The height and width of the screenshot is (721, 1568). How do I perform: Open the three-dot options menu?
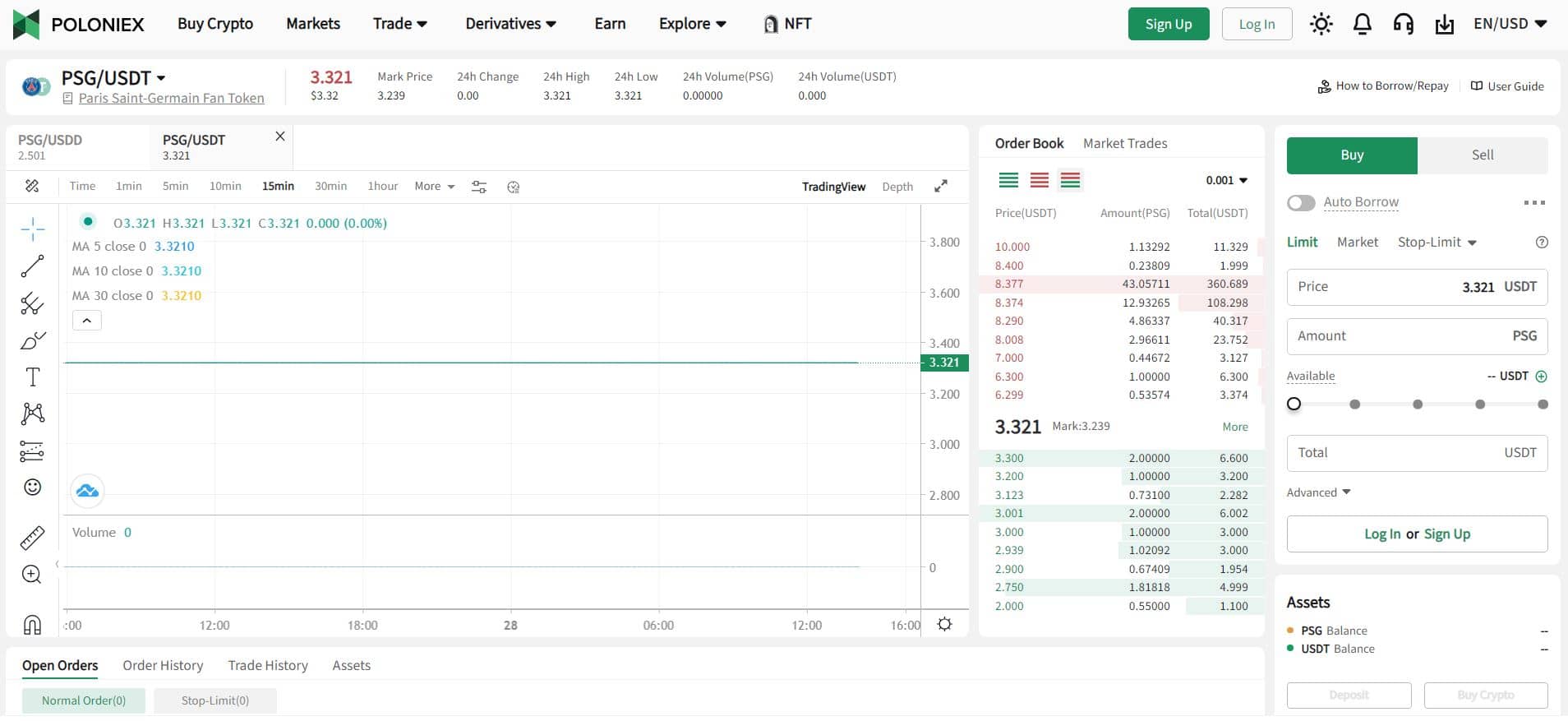point(1533,202)
